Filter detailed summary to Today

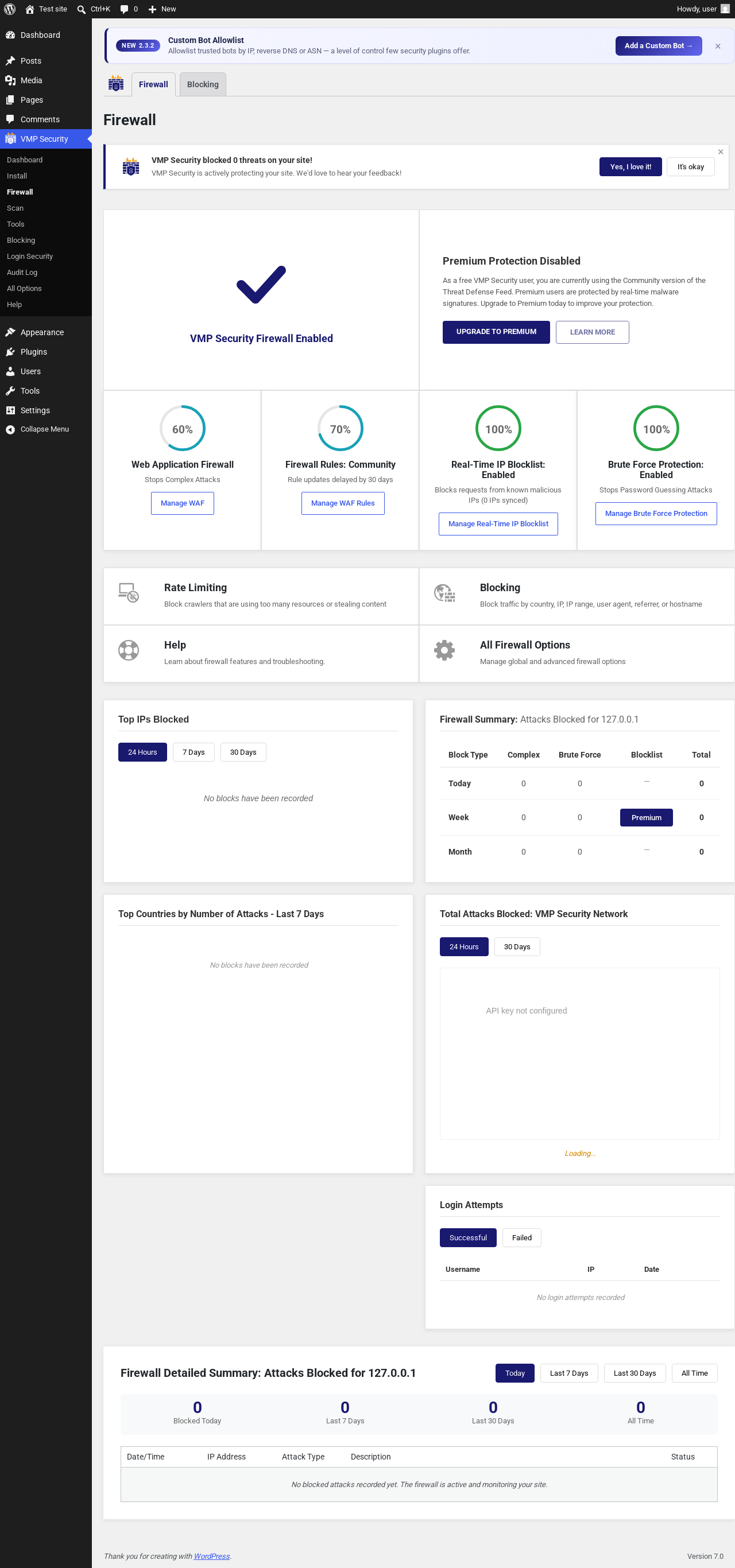tap(514, 1373)
